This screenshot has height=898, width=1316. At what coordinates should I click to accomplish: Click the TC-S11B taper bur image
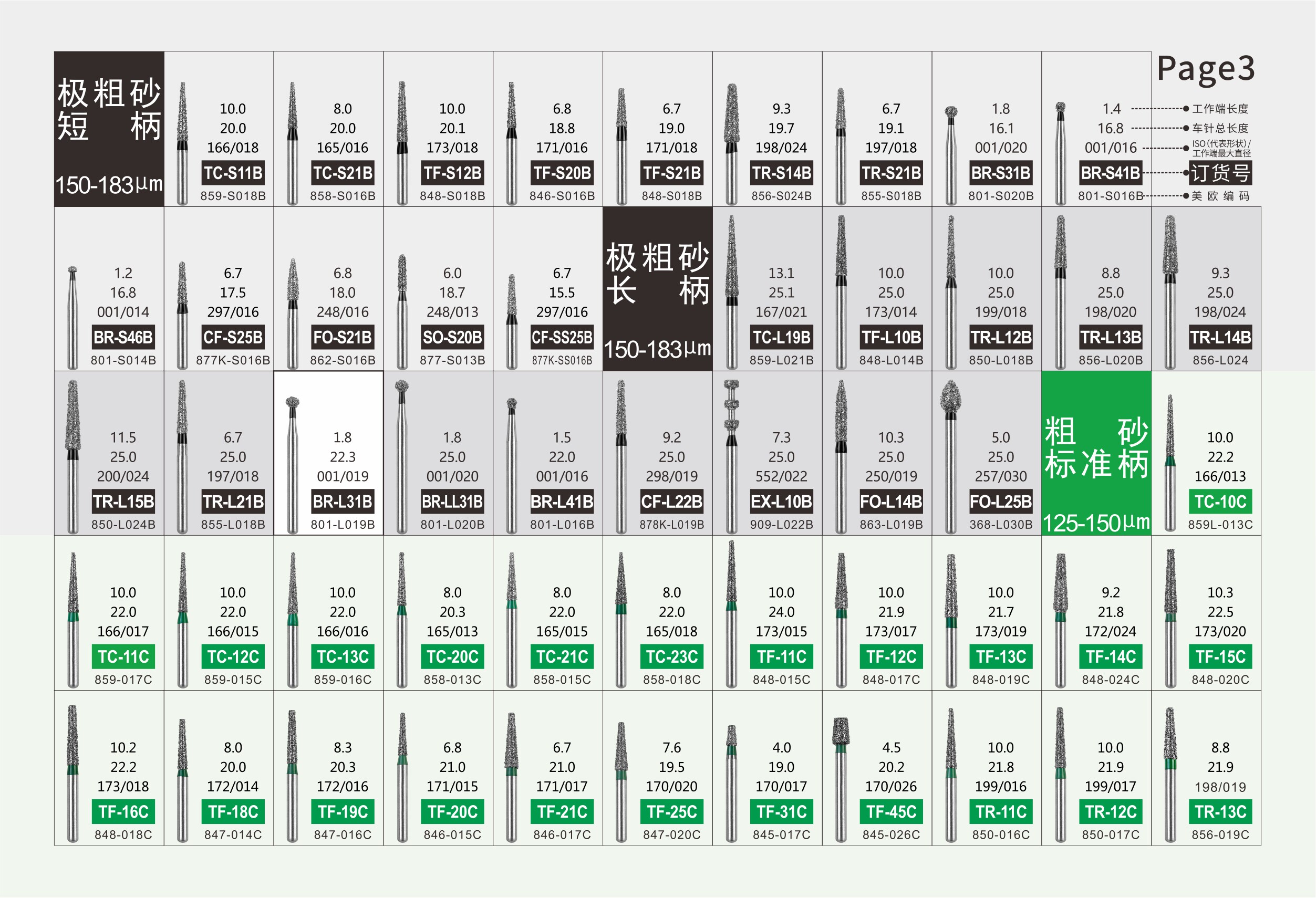[x=182, y=143]
